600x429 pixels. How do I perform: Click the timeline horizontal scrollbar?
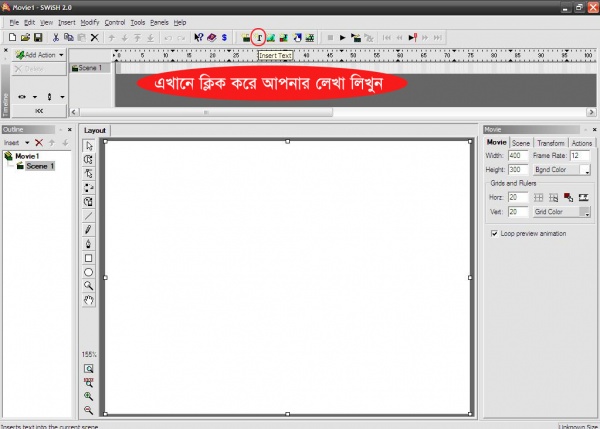[x=207, y=112]
